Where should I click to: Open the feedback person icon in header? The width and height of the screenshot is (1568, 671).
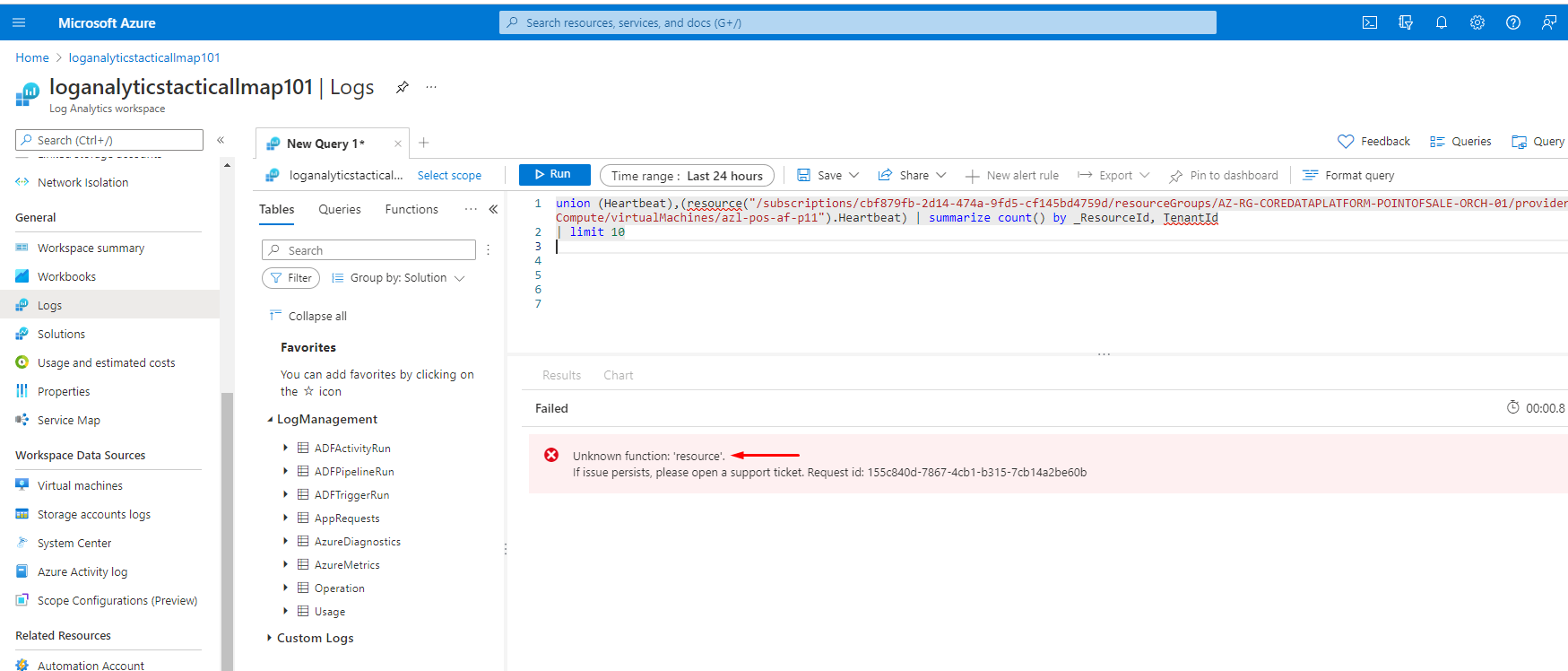point(1549,22)
